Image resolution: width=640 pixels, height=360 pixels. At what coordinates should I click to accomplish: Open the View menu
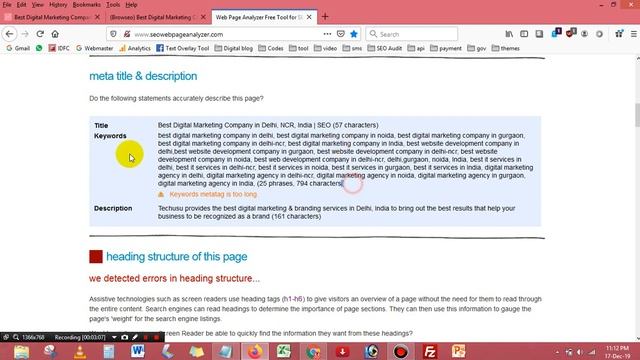pyautogui.click(x=38, y=5)
